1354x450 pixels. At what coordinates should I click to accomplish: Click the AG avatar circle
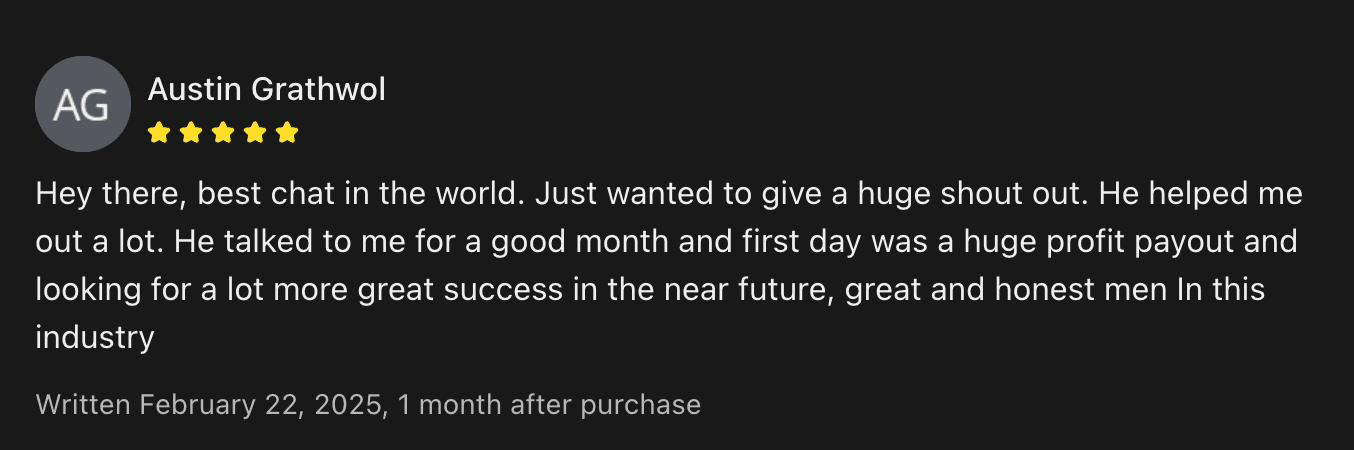[x=82, y=104]
